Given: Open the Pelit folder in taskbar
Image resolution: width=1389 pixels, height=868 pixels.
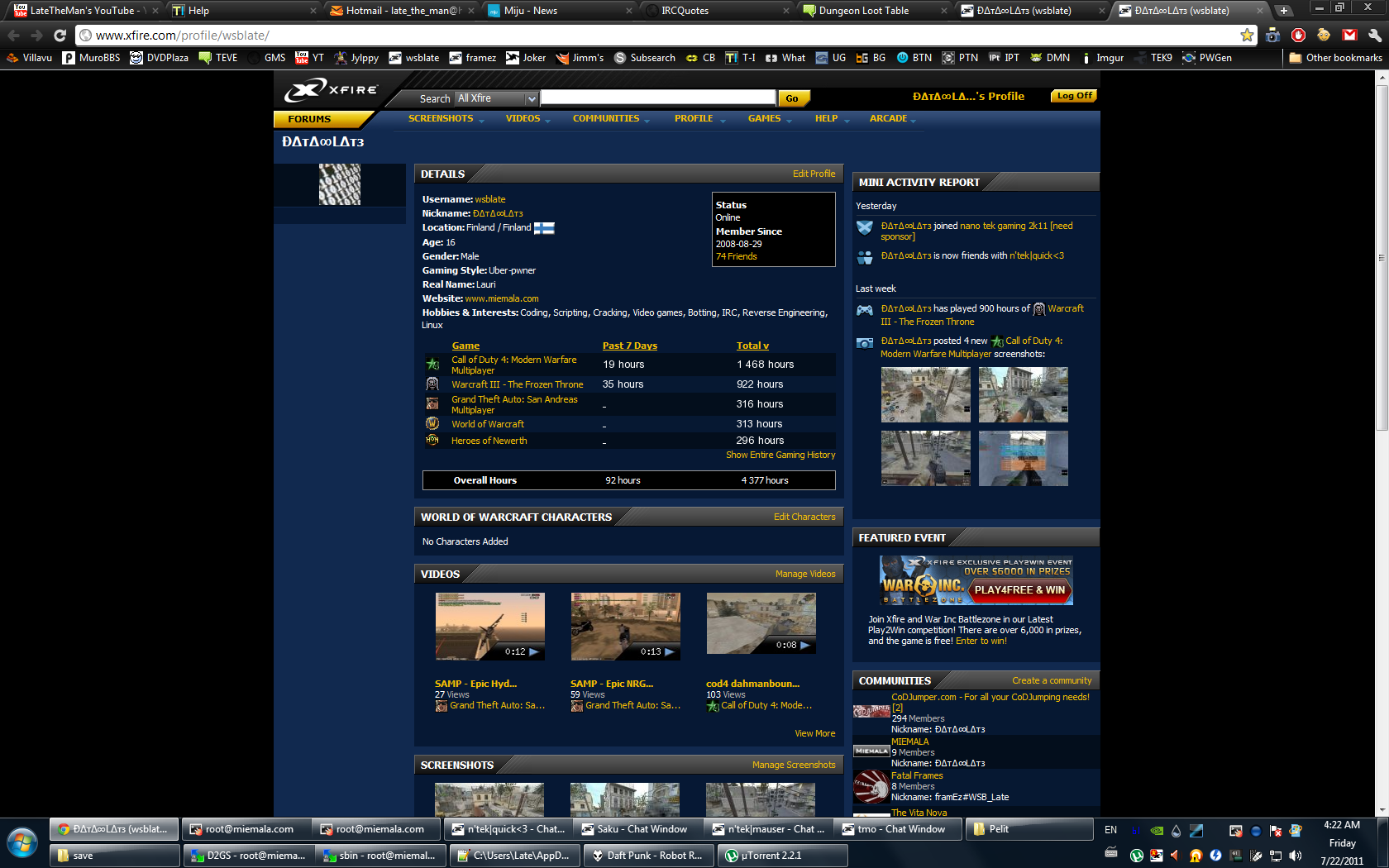Looking at the screenshot, I should (x=1030, y=829).
